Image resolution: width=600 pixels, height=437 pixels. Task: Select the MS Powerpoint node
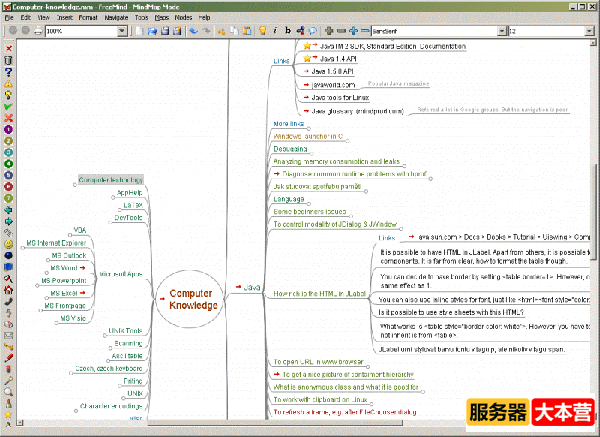pos(64,280)
